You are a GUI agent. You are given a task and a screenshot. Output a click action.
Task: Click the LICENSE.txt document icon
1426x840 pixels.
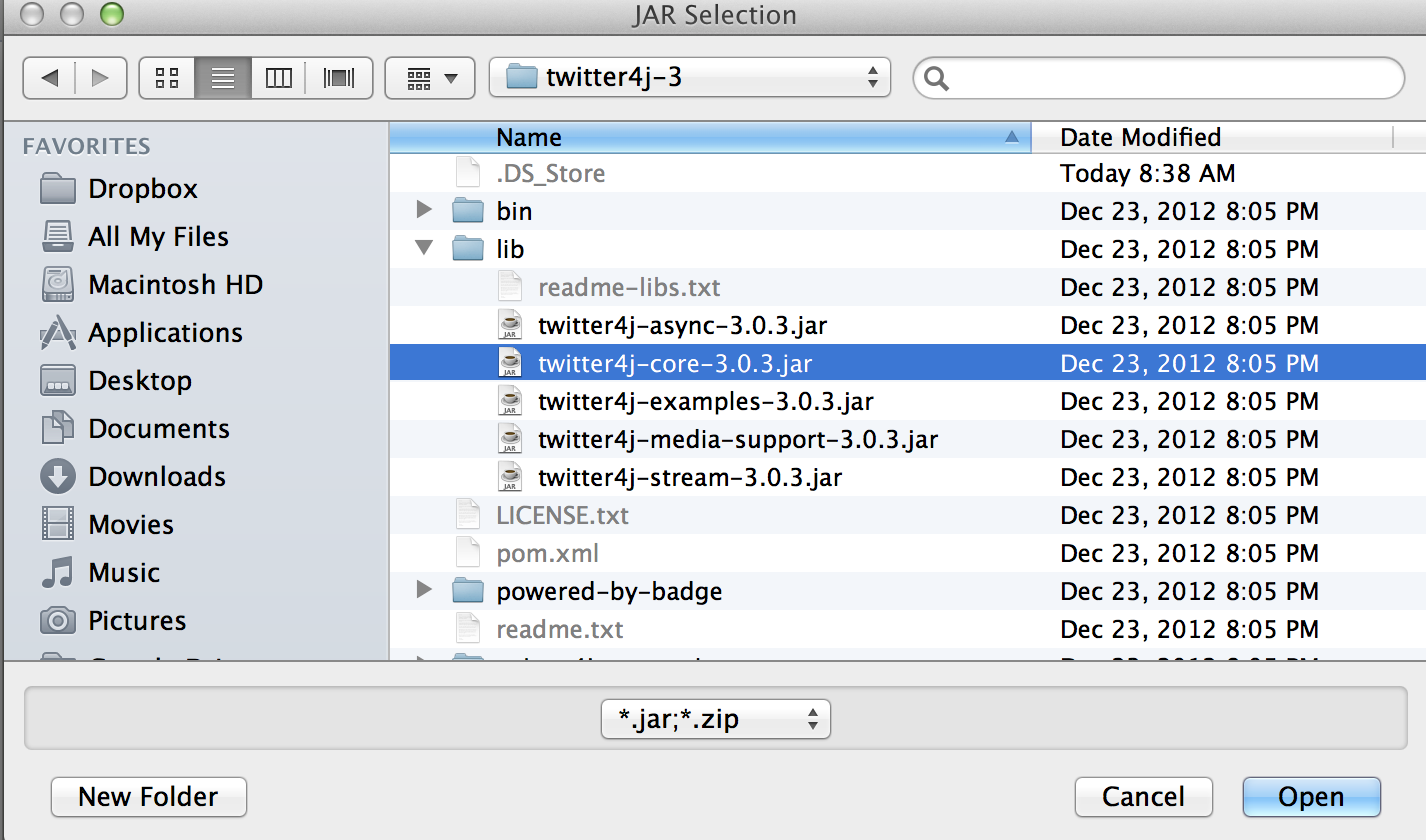[467, 515]
